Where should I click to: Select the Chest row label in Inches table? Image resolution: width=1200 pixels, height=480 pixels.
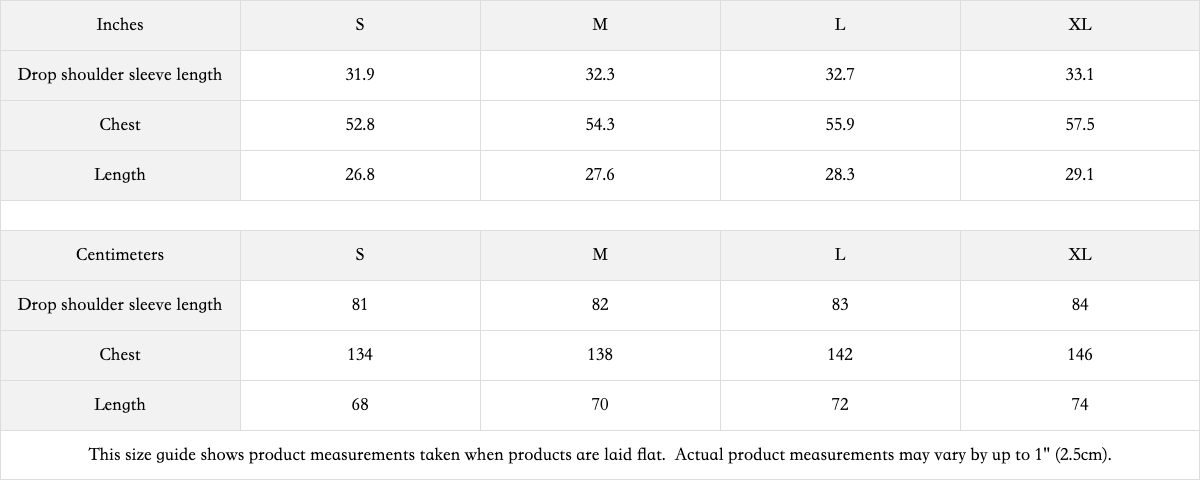pos(120,125)
